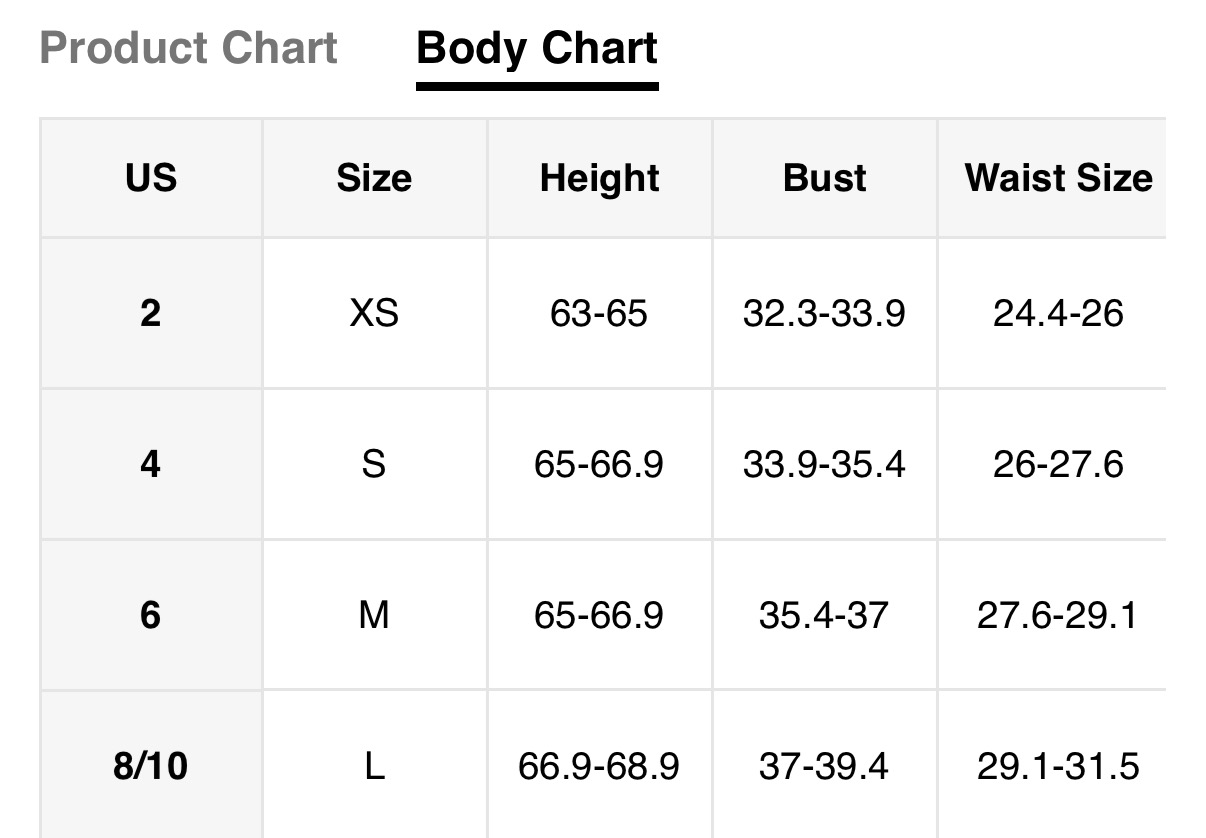The image size is (1206, 838).
Task: Select the US size 2 row label
Action: click(x=151, y=313)
